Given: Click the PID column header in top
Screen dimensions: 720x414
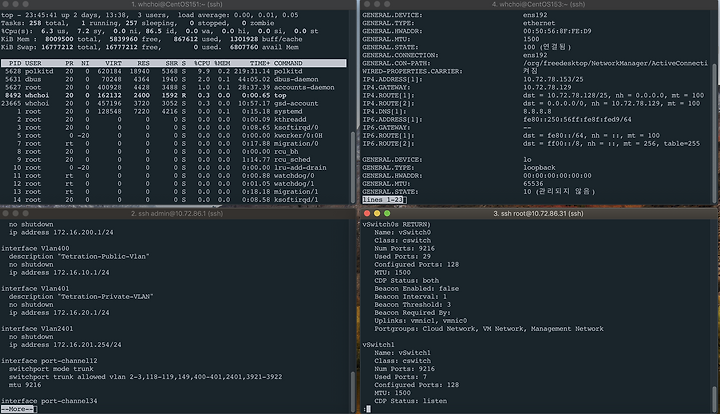Looking at the screenshot, I should coord(15,63).
